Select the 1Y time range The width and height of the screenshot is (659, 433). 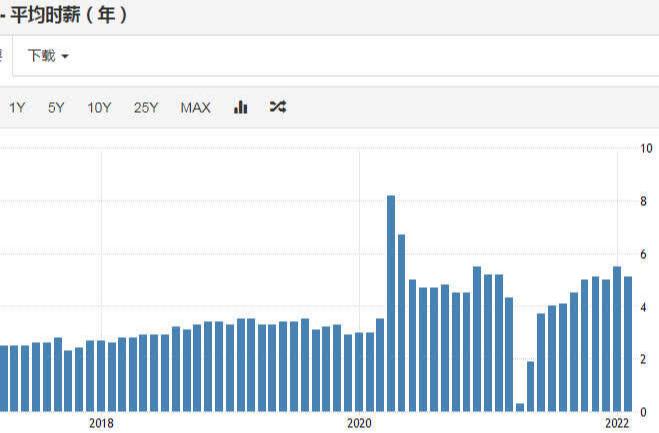(x=17, y=108)
